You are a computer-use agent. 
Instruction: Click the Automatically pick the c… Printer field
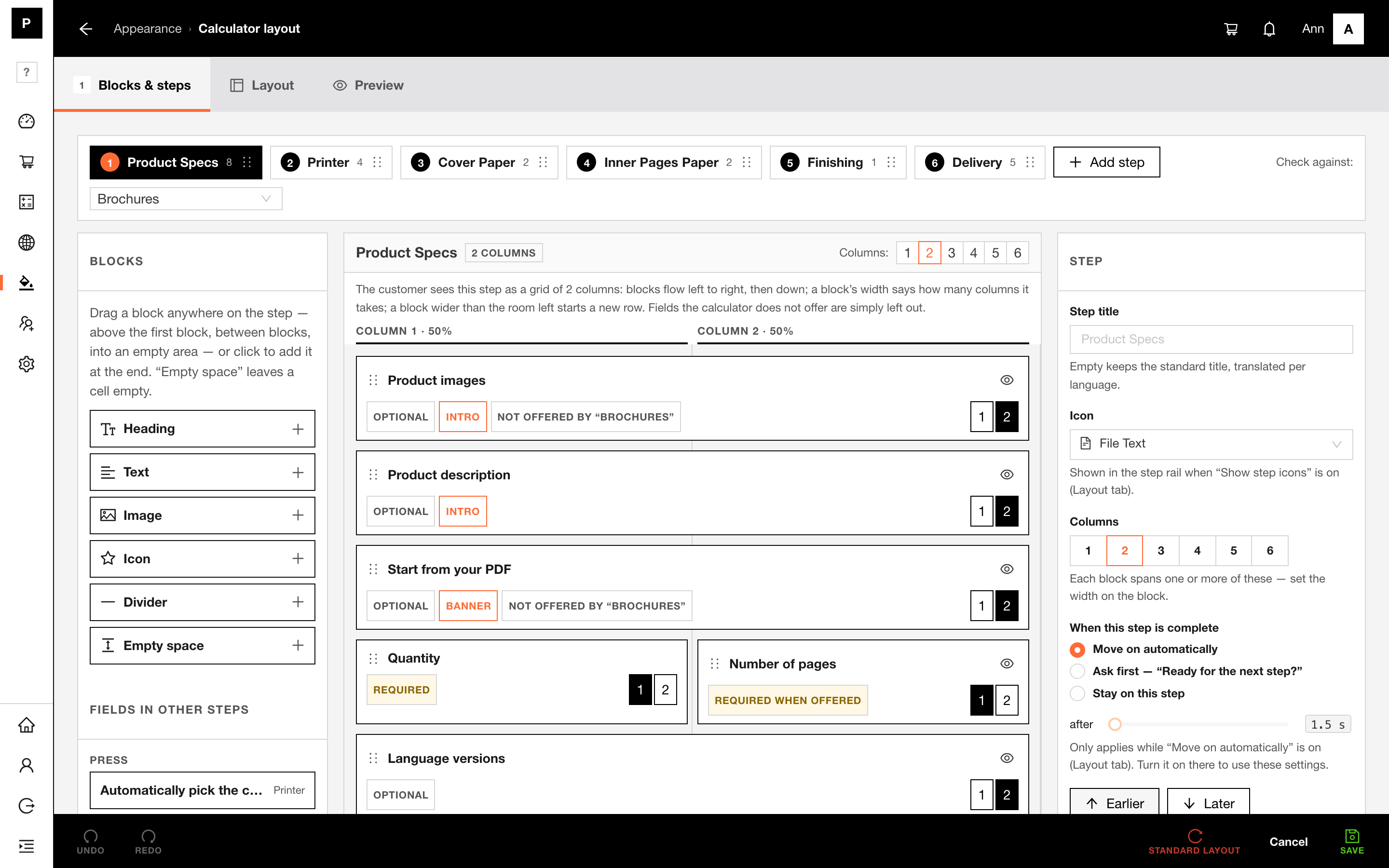203,790
